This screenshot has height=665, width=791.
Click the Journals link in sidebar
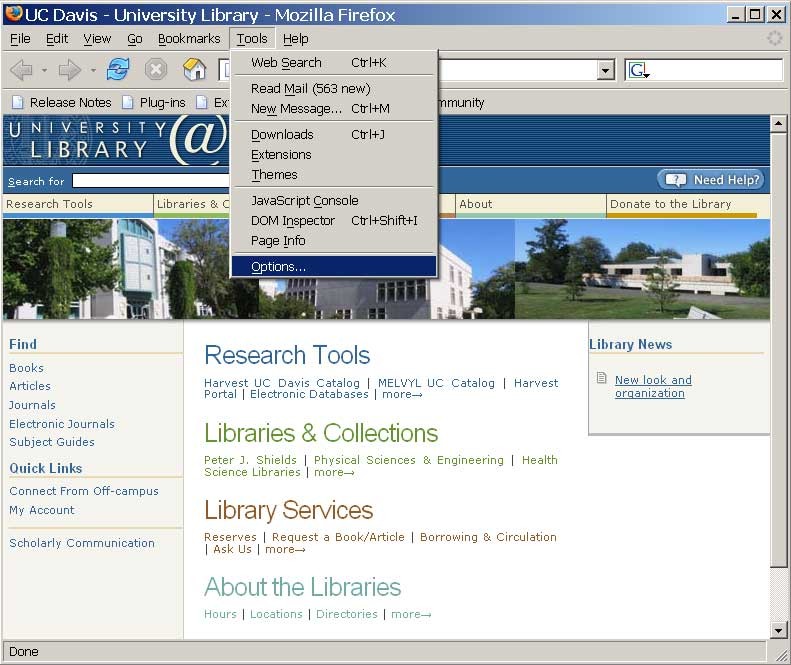(x=32, y=405)
